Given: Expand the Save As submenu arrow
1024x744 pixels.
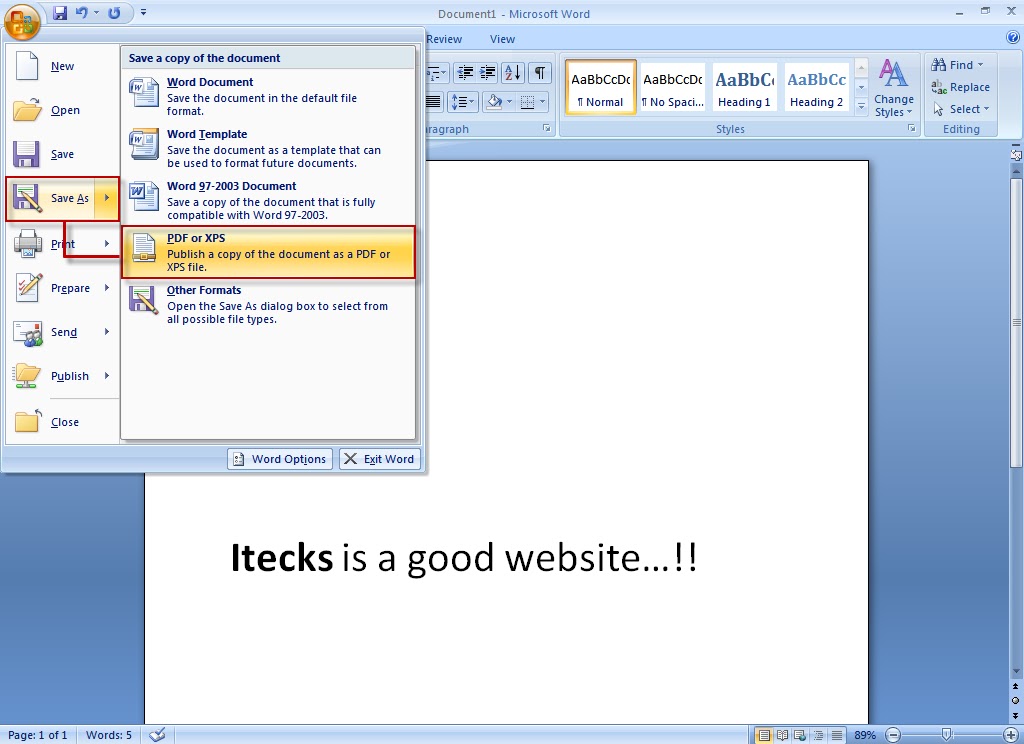Looking at the screenshot, I should coord(107,198).
